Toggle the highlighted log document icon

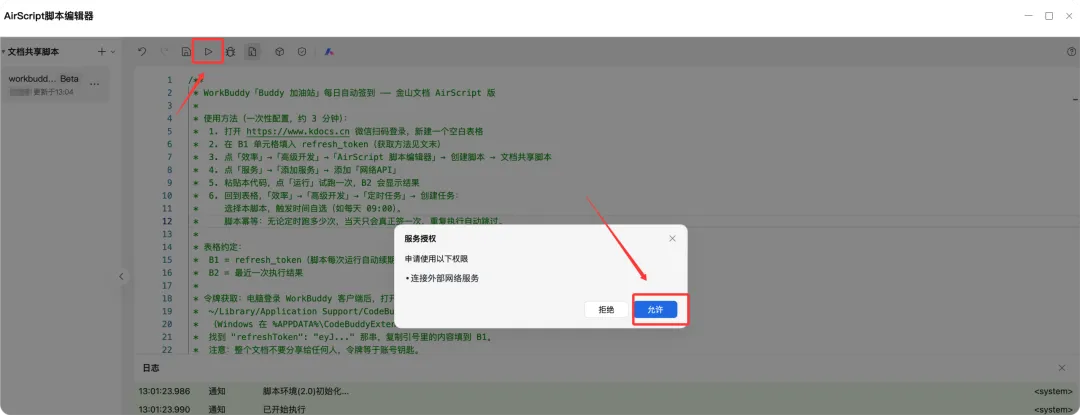(252, 51)
